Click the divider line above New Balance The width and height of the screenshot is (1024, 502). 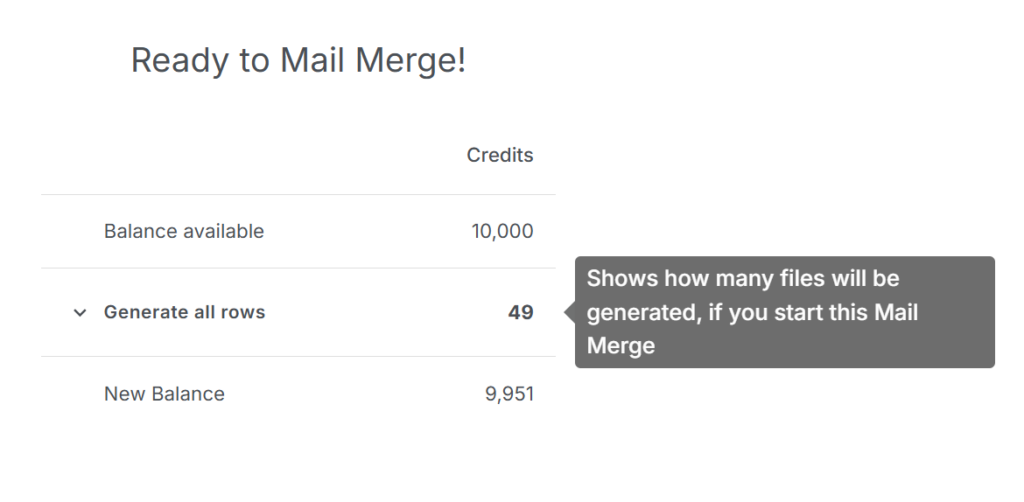(298, 356)
